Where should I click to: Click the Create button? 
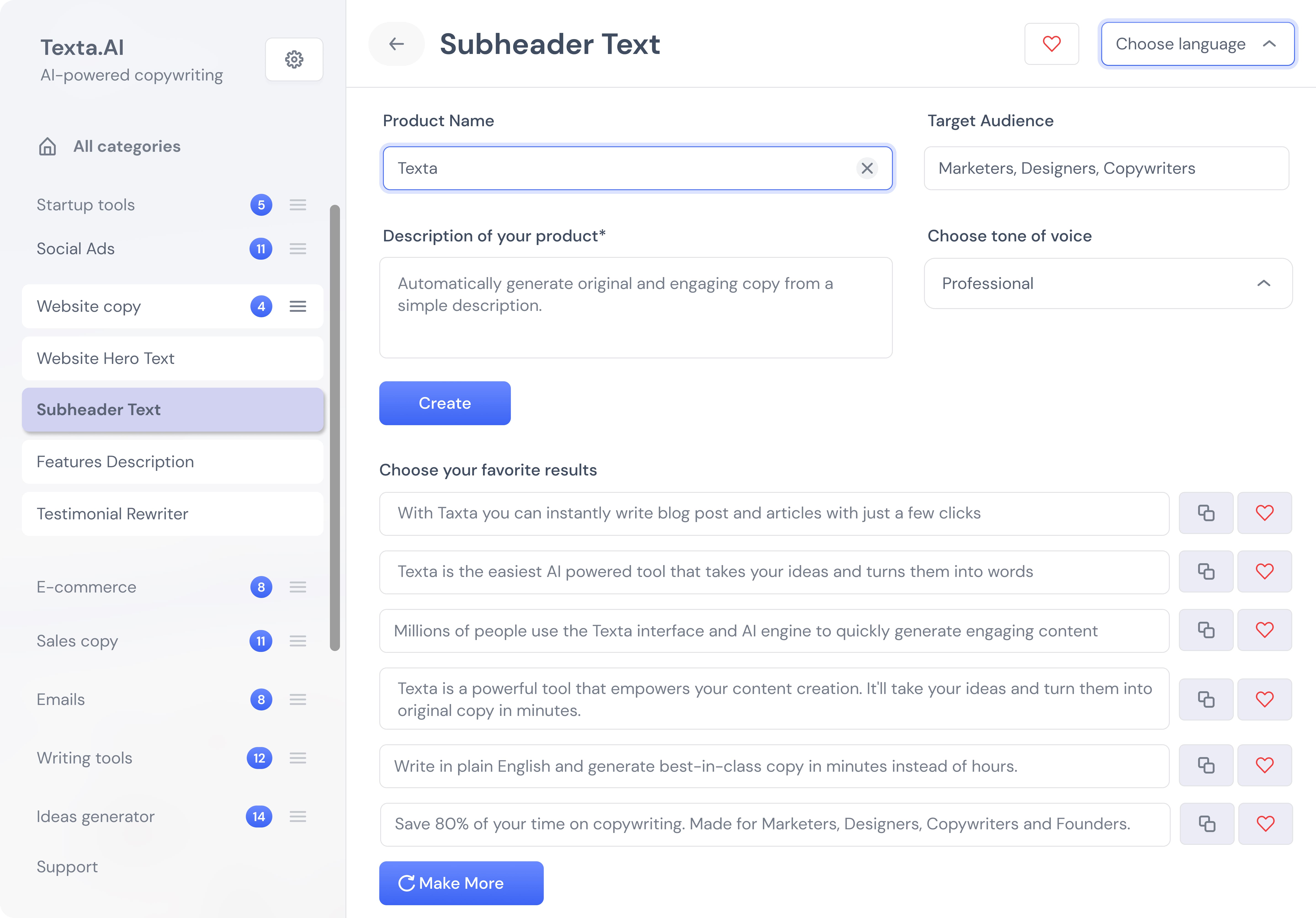click(x=445, y=403)
